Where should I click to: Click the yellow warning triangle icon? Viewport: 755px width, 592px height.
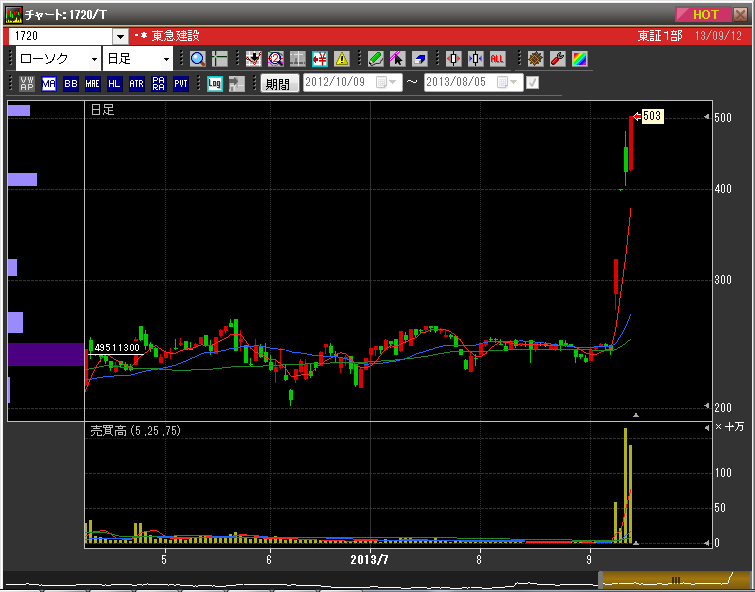click(x=342, y=59)
